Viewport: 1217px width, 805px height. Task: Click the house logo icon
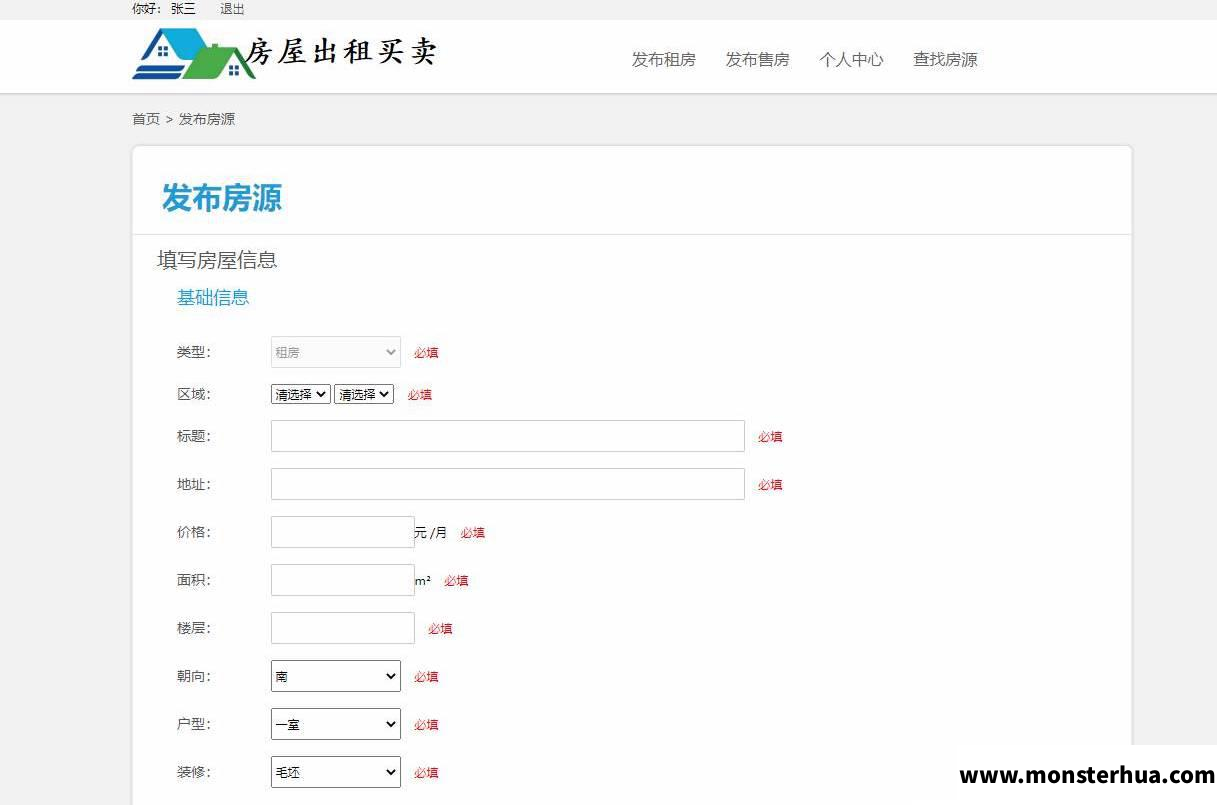point(193,54)
